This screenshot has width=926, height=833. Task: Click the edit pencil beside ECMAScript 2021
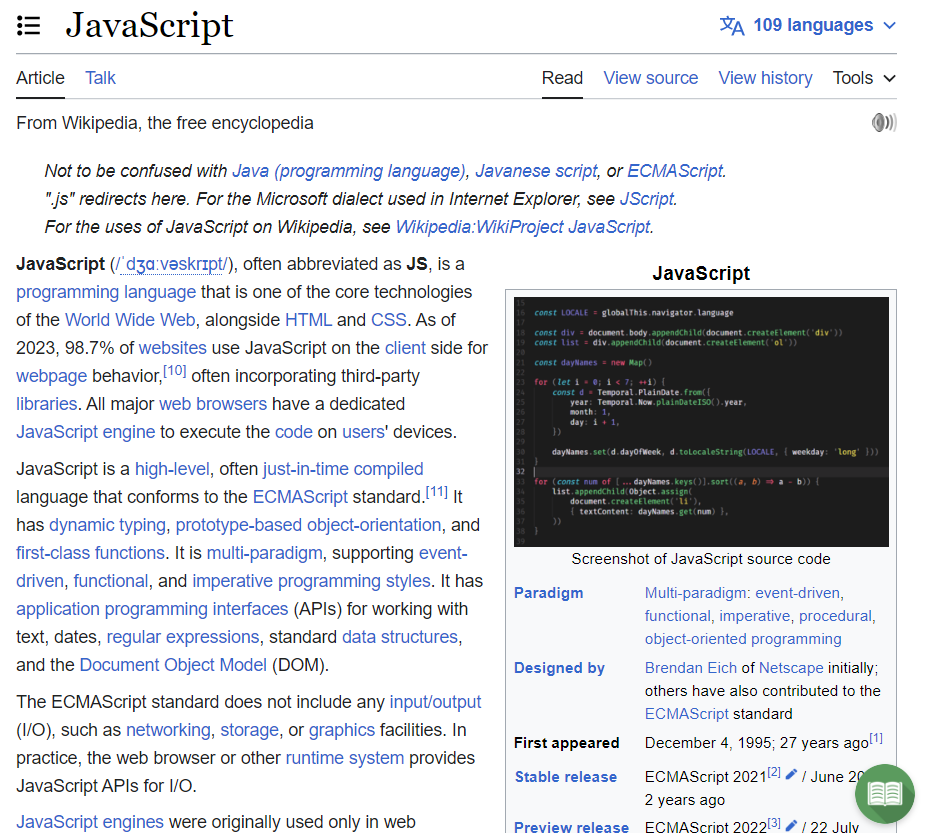pyautogui.click(x=791, y=775)
